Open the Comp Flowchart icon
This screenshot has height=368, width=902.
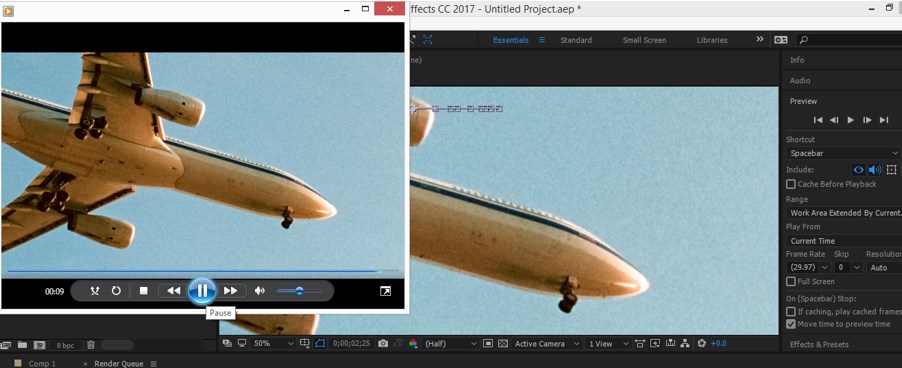coord(685,343)
